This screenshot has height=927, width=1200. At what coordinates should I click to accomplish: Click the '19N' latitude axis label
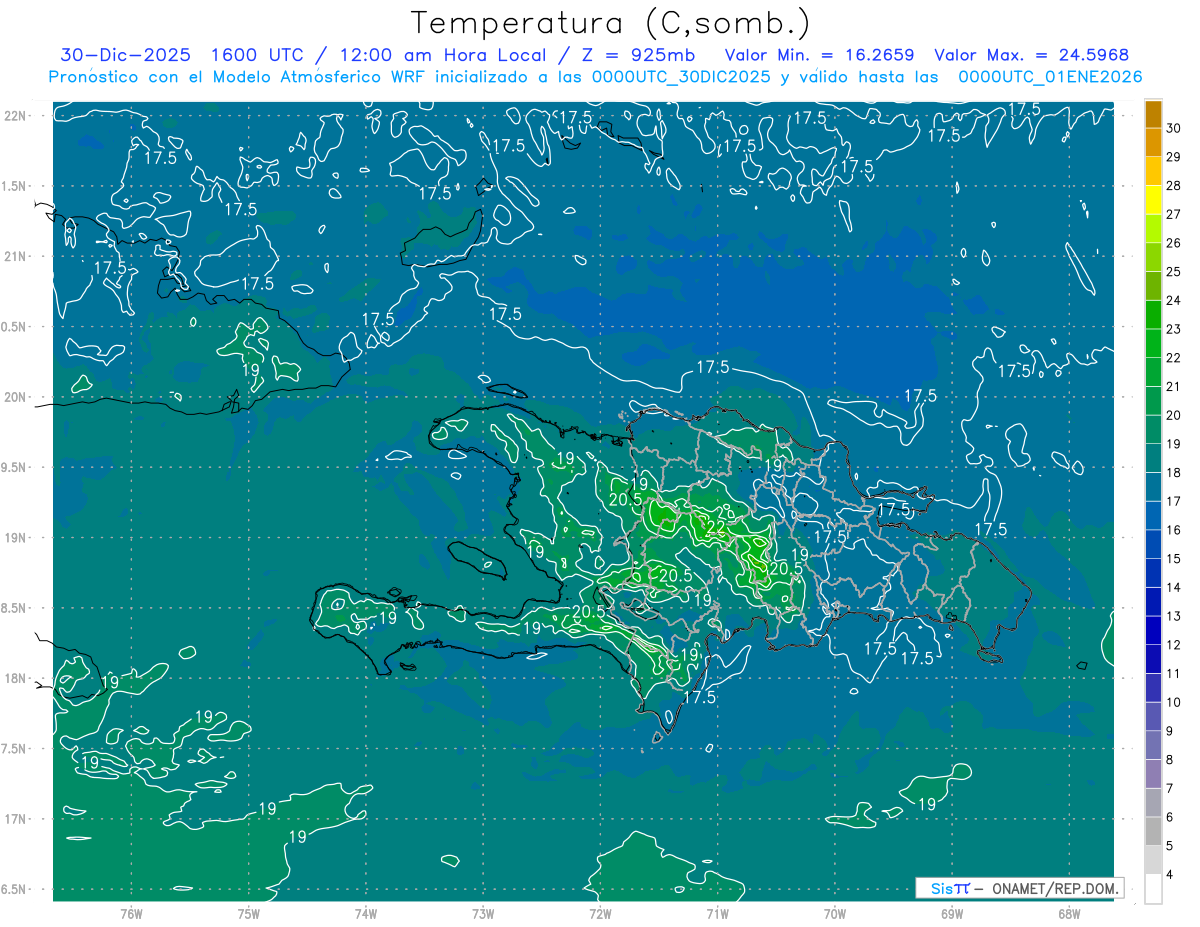[x=14, y=538]
